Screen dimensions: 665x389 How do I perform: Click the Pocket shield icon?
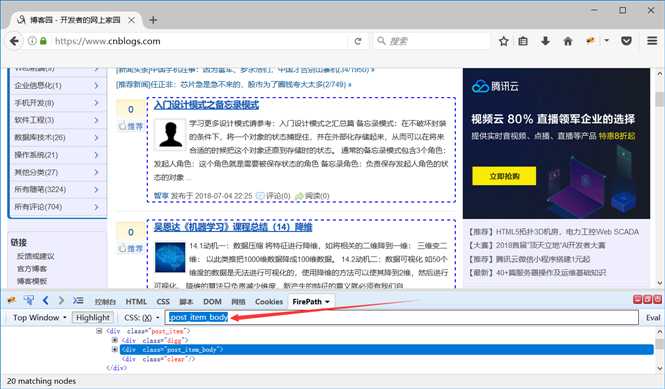(x=626, y=41)
